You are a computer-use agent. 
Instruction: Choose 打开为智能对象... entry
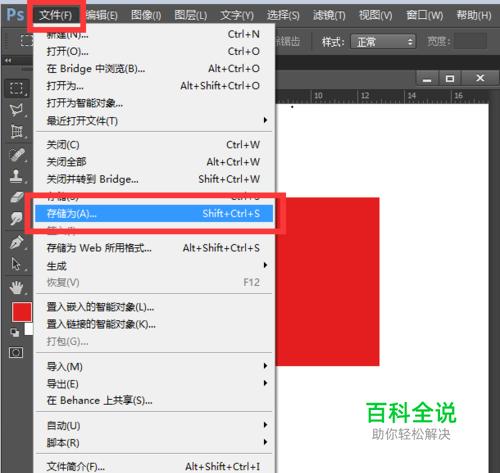[154, 103]
